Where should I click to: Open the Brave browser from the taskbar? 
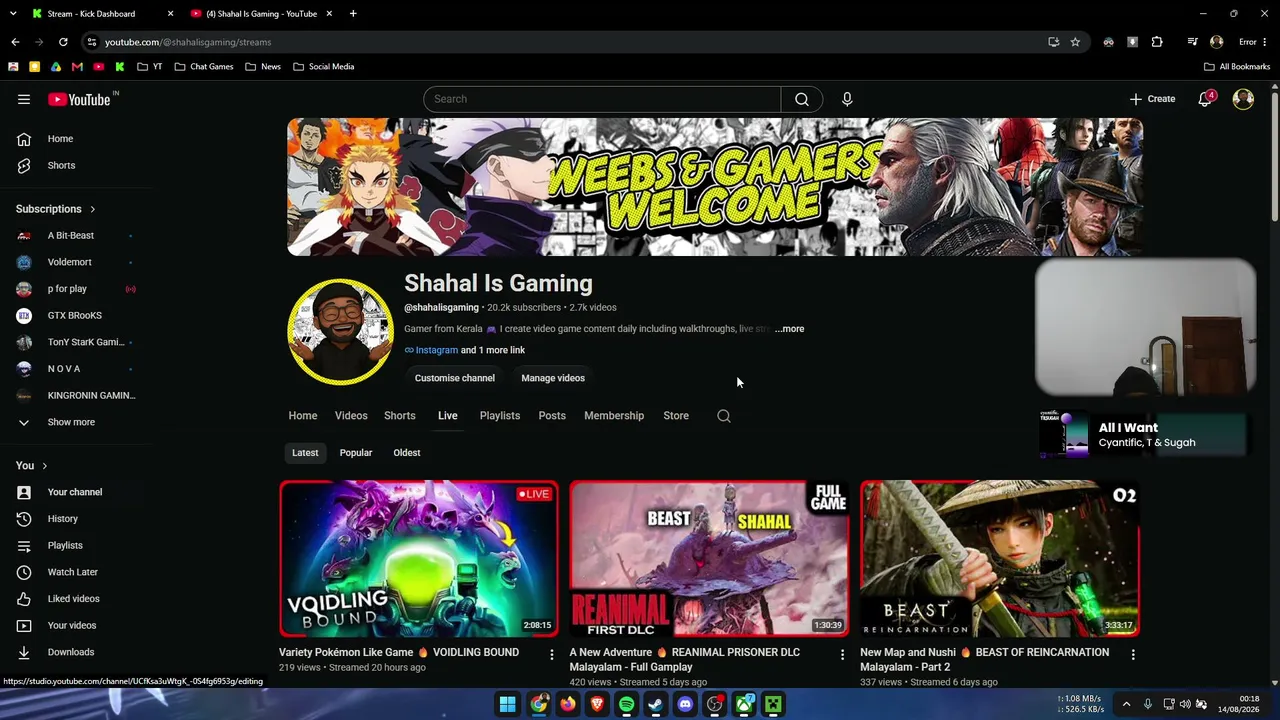tap(597, 704)
